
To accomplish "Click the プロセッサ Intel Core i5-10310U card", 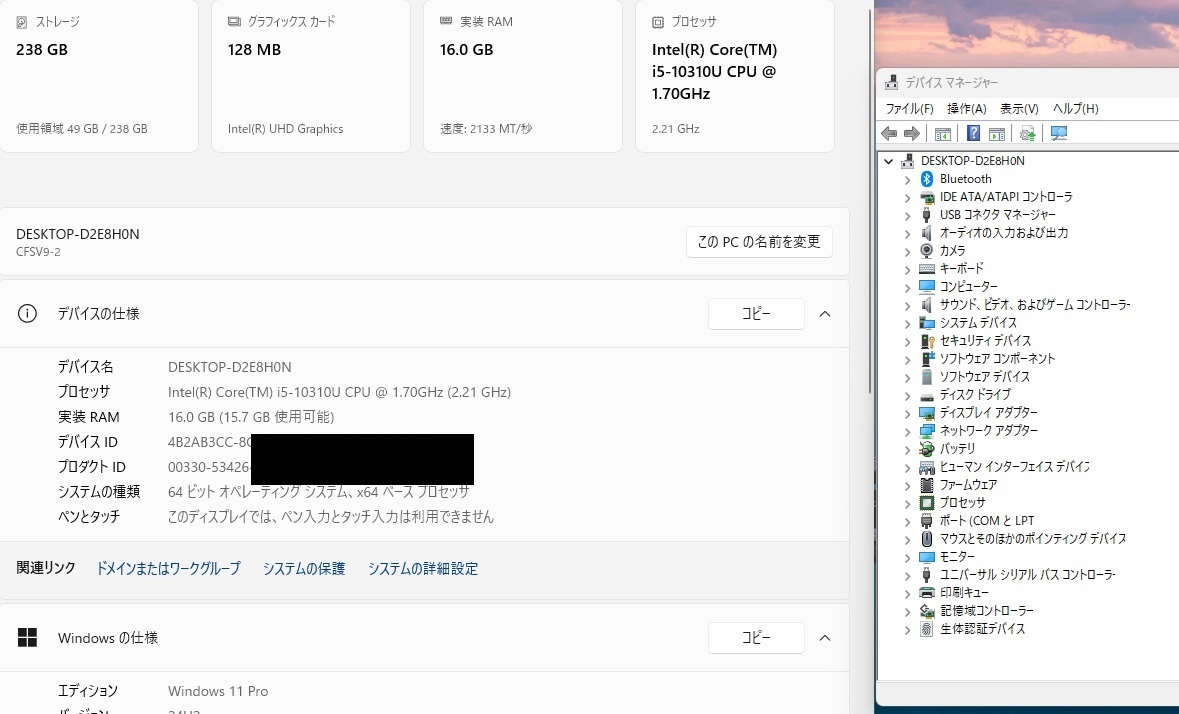I will (x=735, y=75).
